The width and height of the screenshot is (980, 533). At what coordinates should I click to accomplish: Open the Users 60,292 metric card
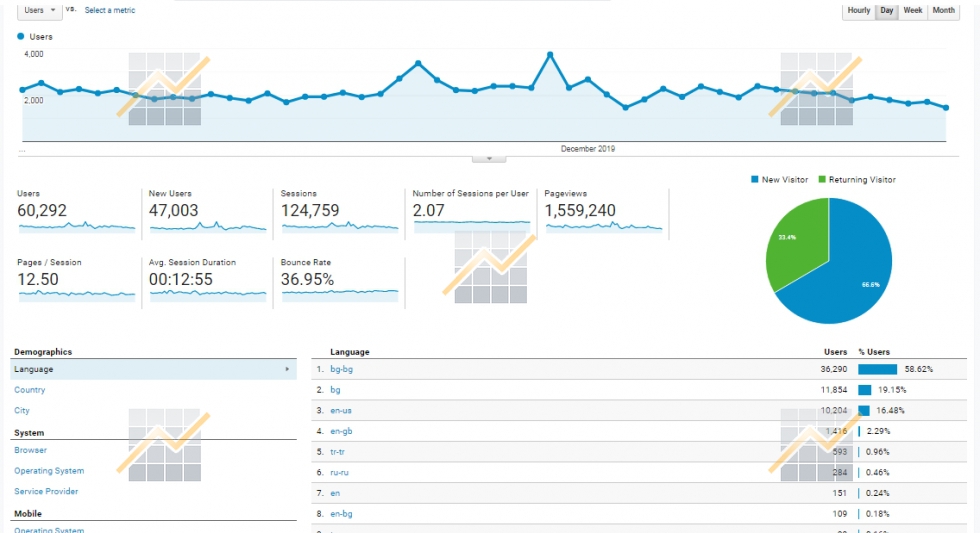[x=76, y=212]
